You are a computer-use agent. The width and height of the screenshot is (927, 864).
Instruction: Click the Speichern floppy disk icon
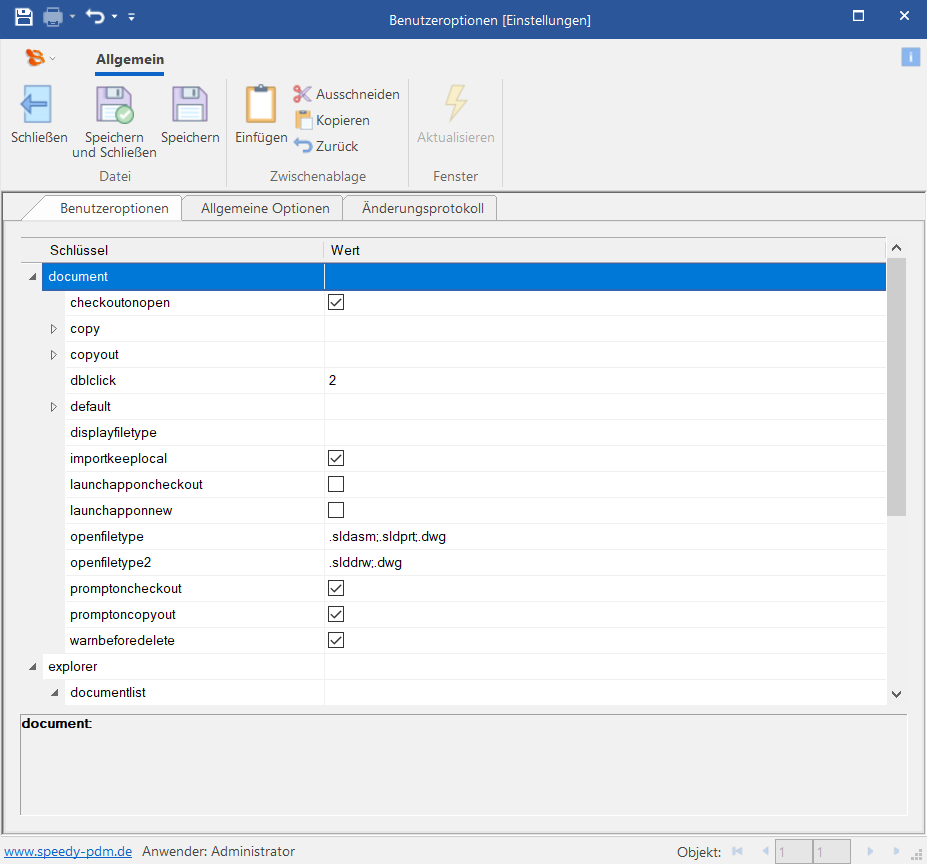coord(189,104)
